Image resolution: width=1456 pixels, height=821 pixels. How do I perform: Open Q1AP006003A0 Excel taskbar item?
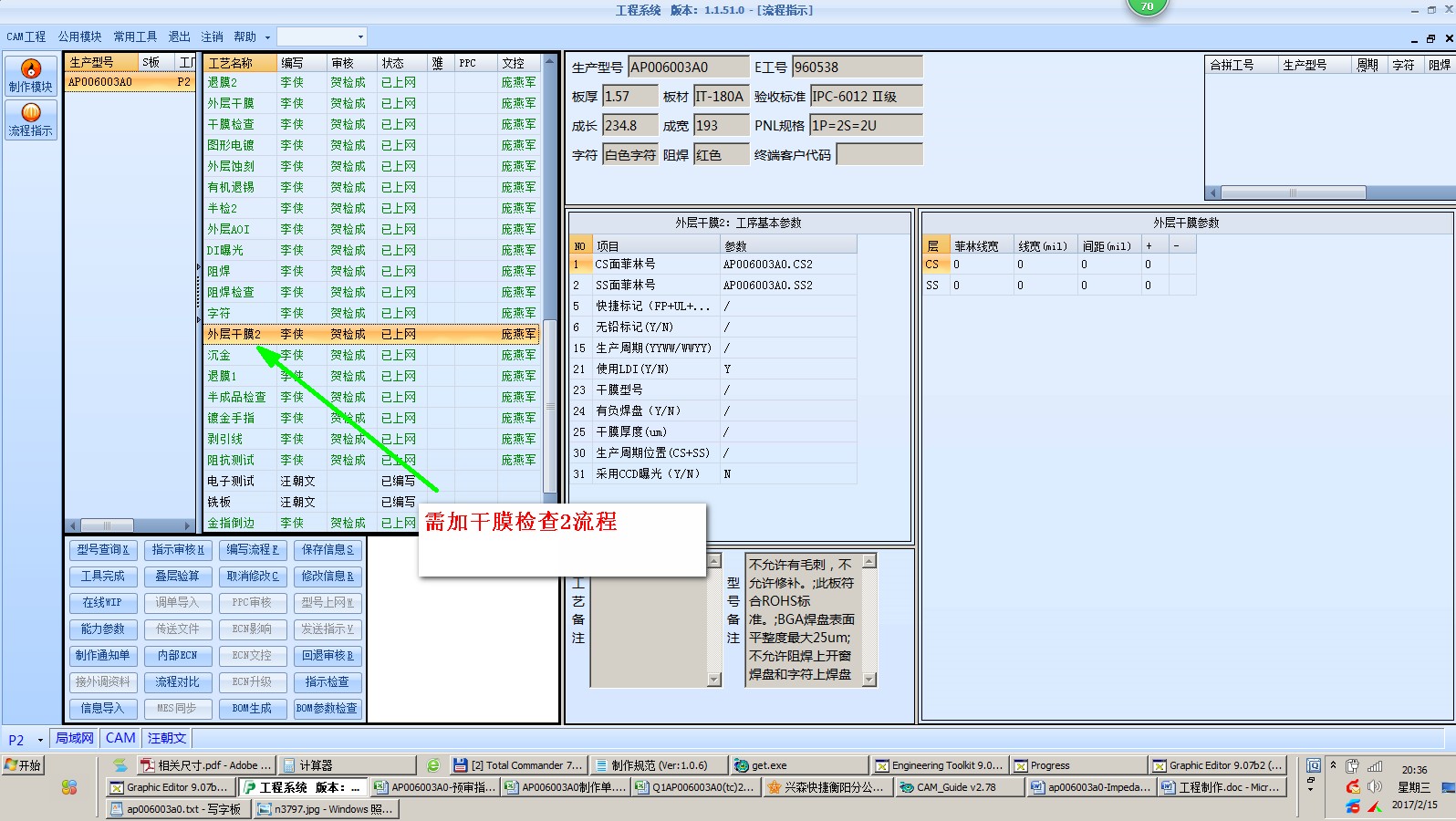click(695, 787)
